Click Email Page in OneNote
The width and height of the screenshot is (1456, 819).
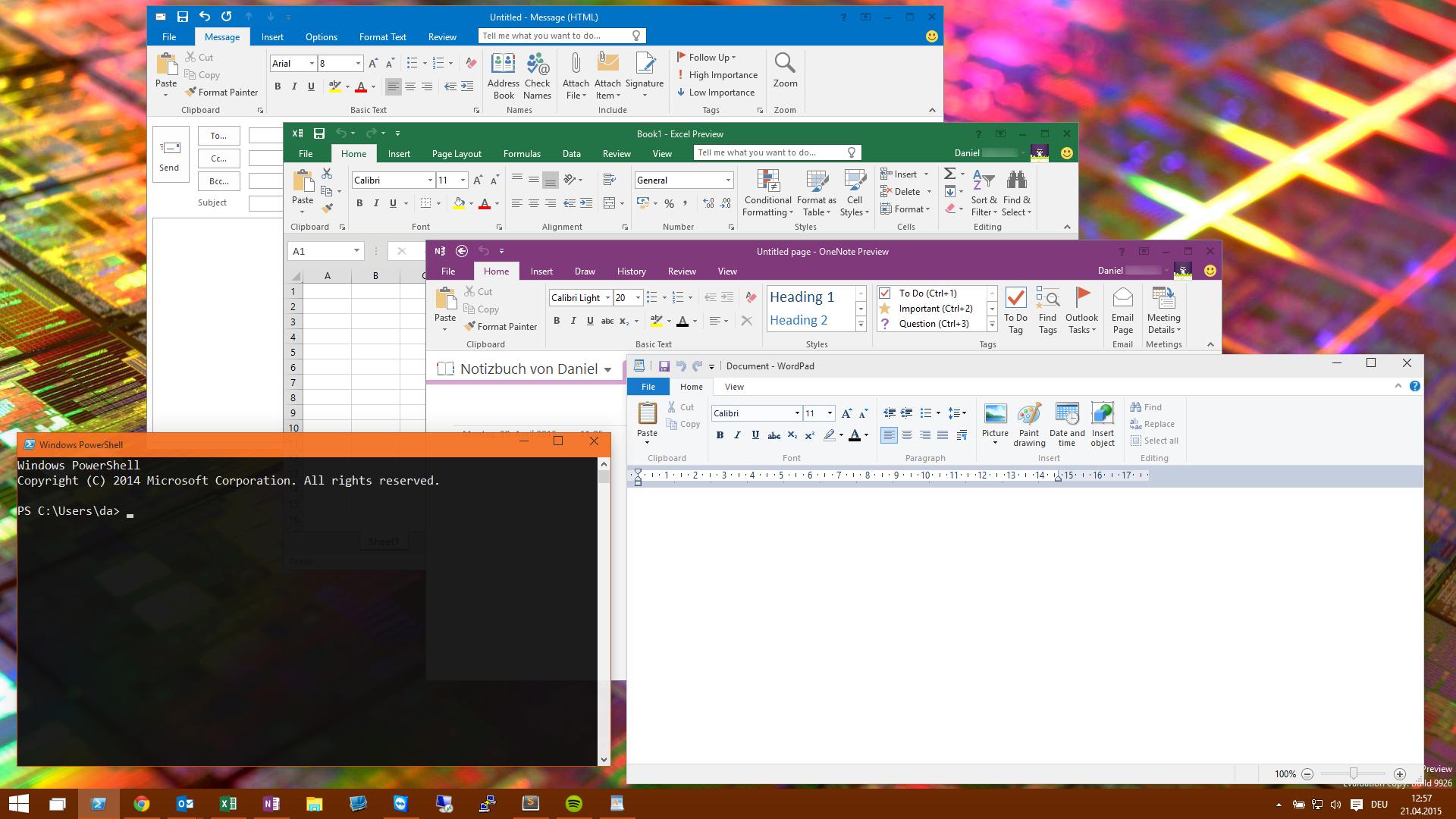pyautogui.click(x=1122, y=310)
